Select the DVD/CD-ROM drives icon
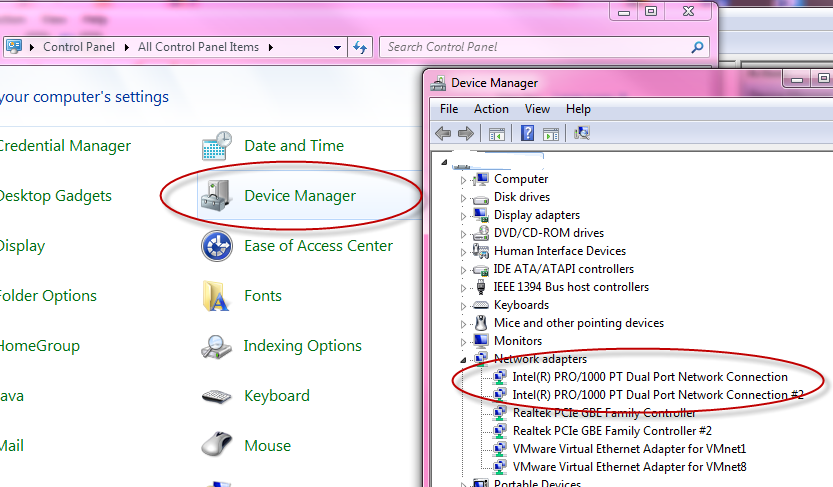 (481, 233)
